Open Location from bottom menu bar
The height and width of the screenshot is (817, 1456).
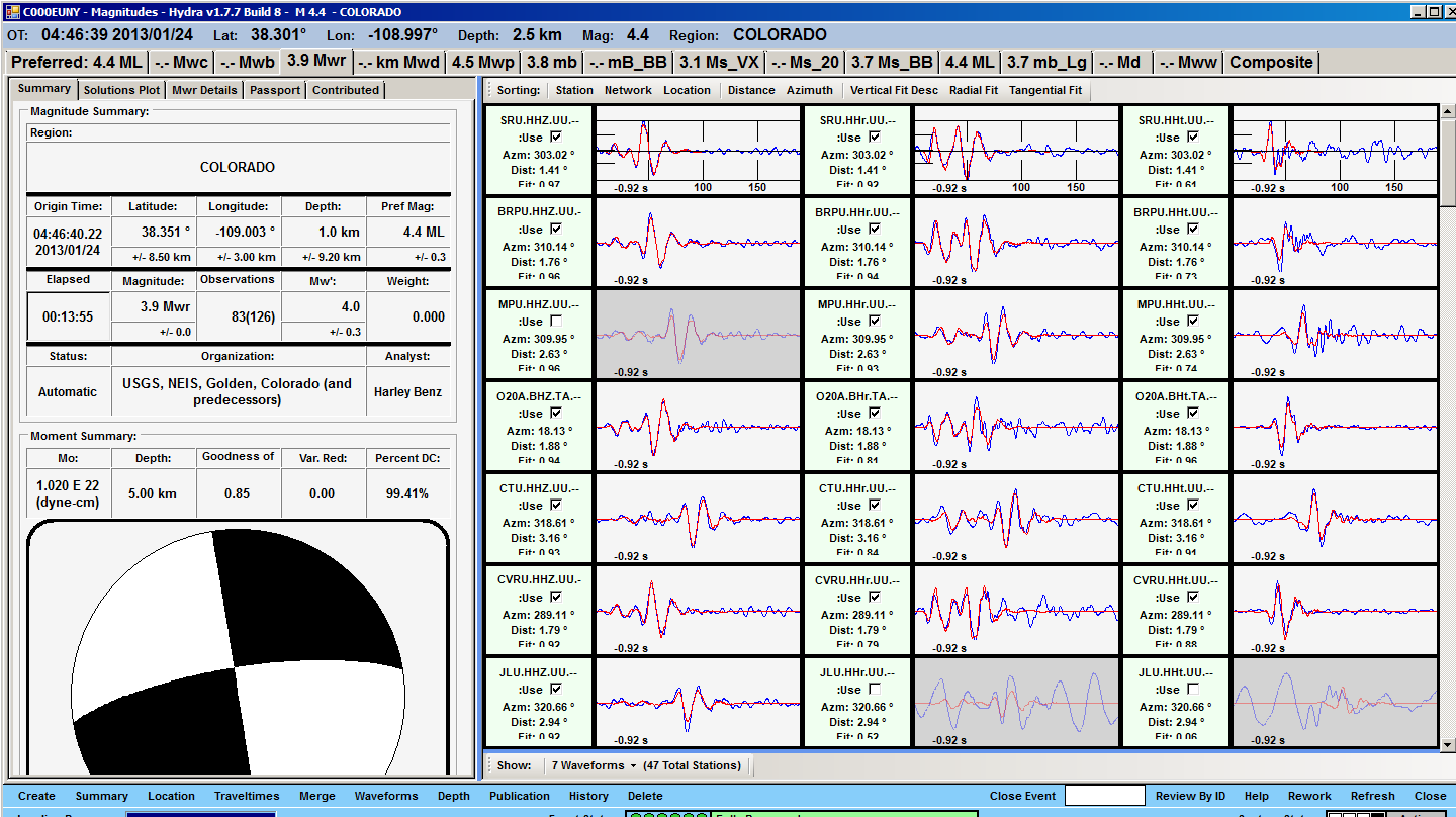coord(171,796)
